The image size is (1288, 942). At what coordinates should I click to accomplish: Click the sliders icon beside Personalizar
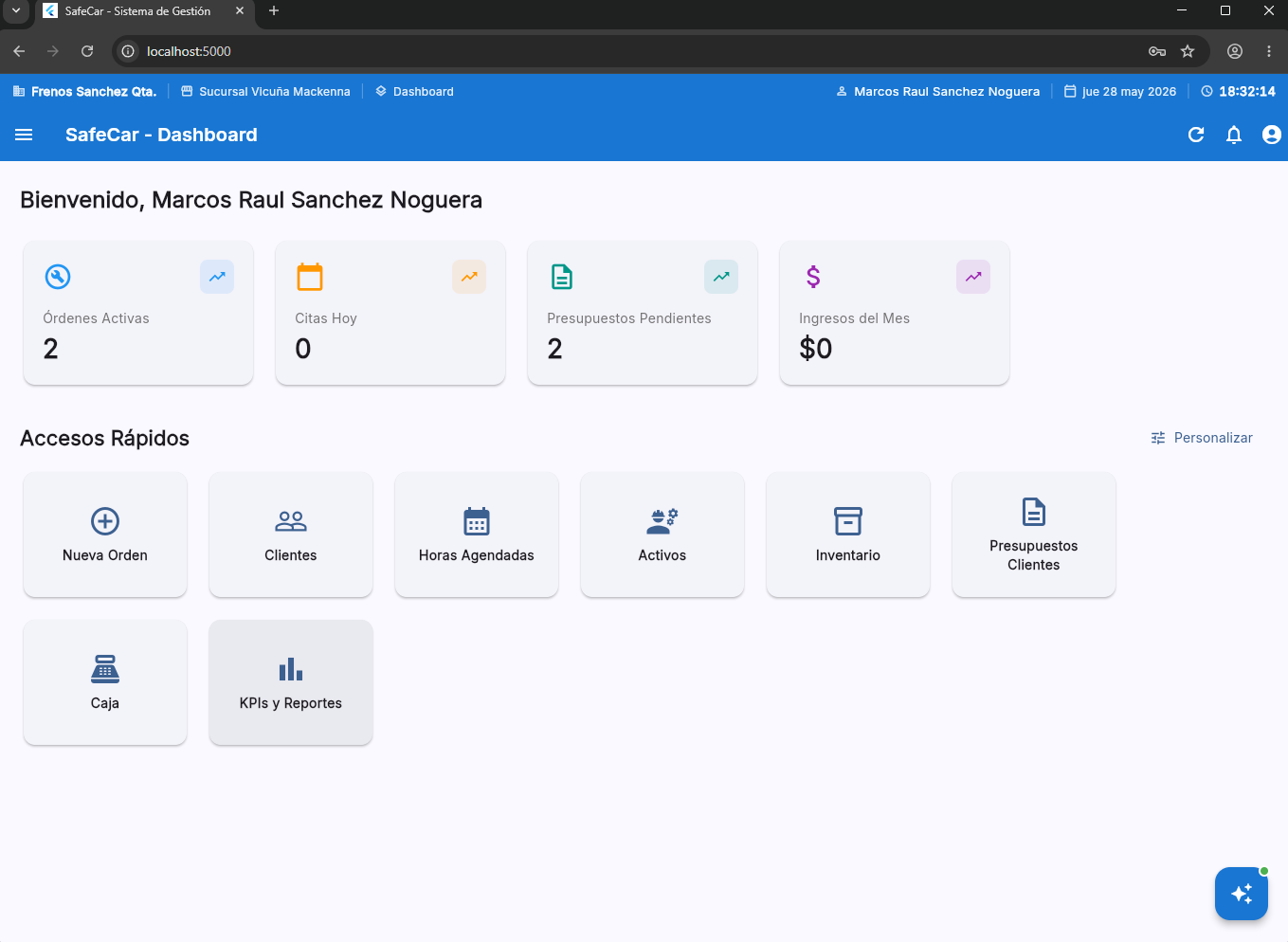tap(1158, 438)
